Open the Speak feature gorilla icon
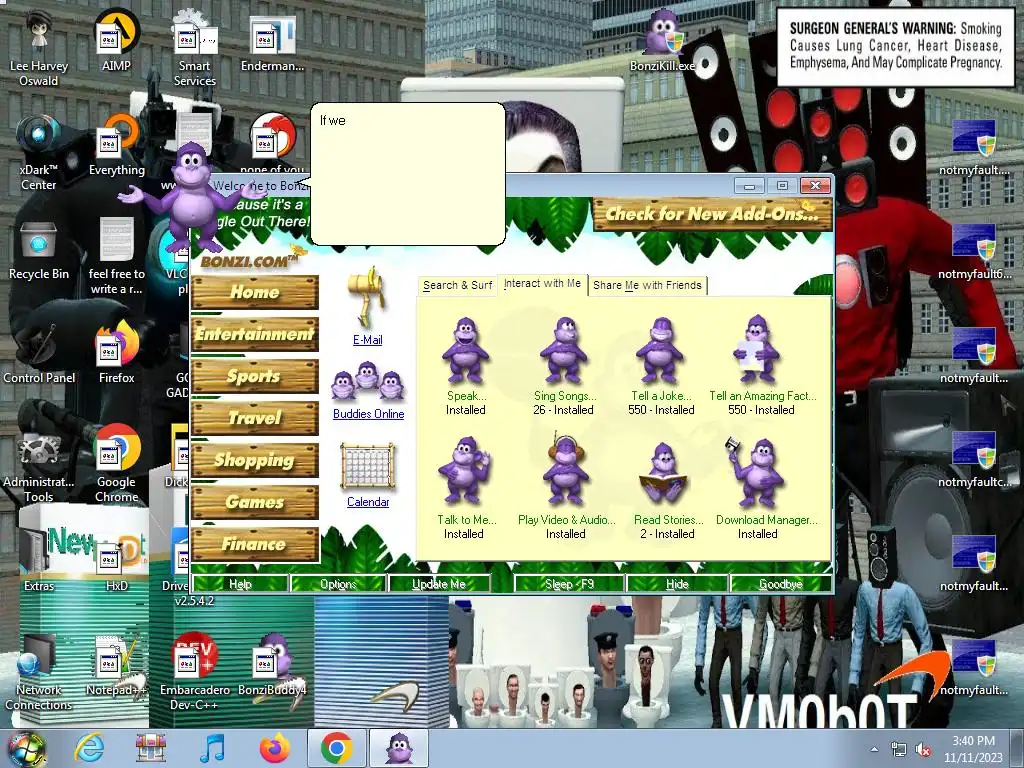The width and height of the screenshot is (1024, 768). pos(465,351)
